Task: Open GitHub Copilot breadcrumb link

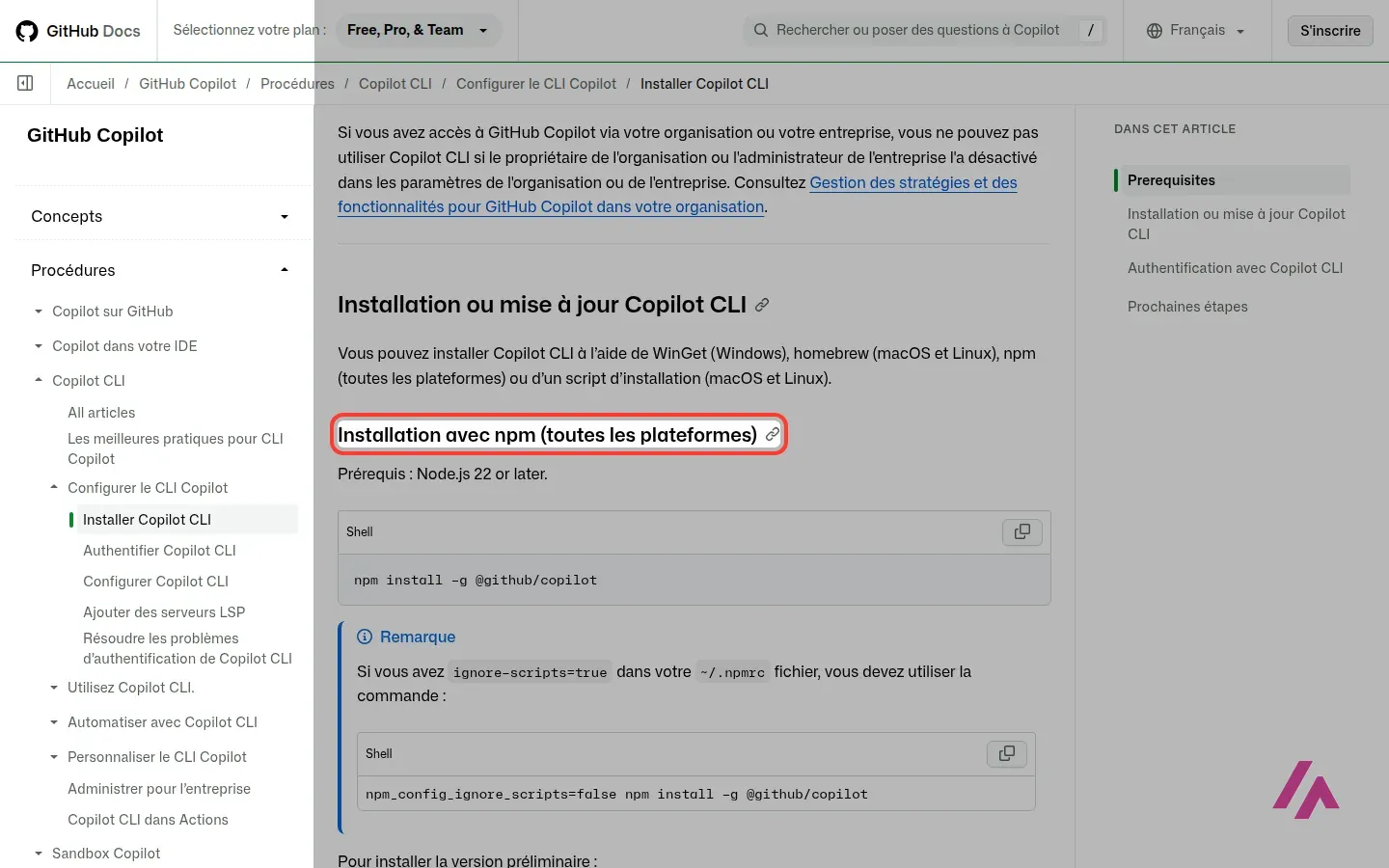Action: coord(187,84)
